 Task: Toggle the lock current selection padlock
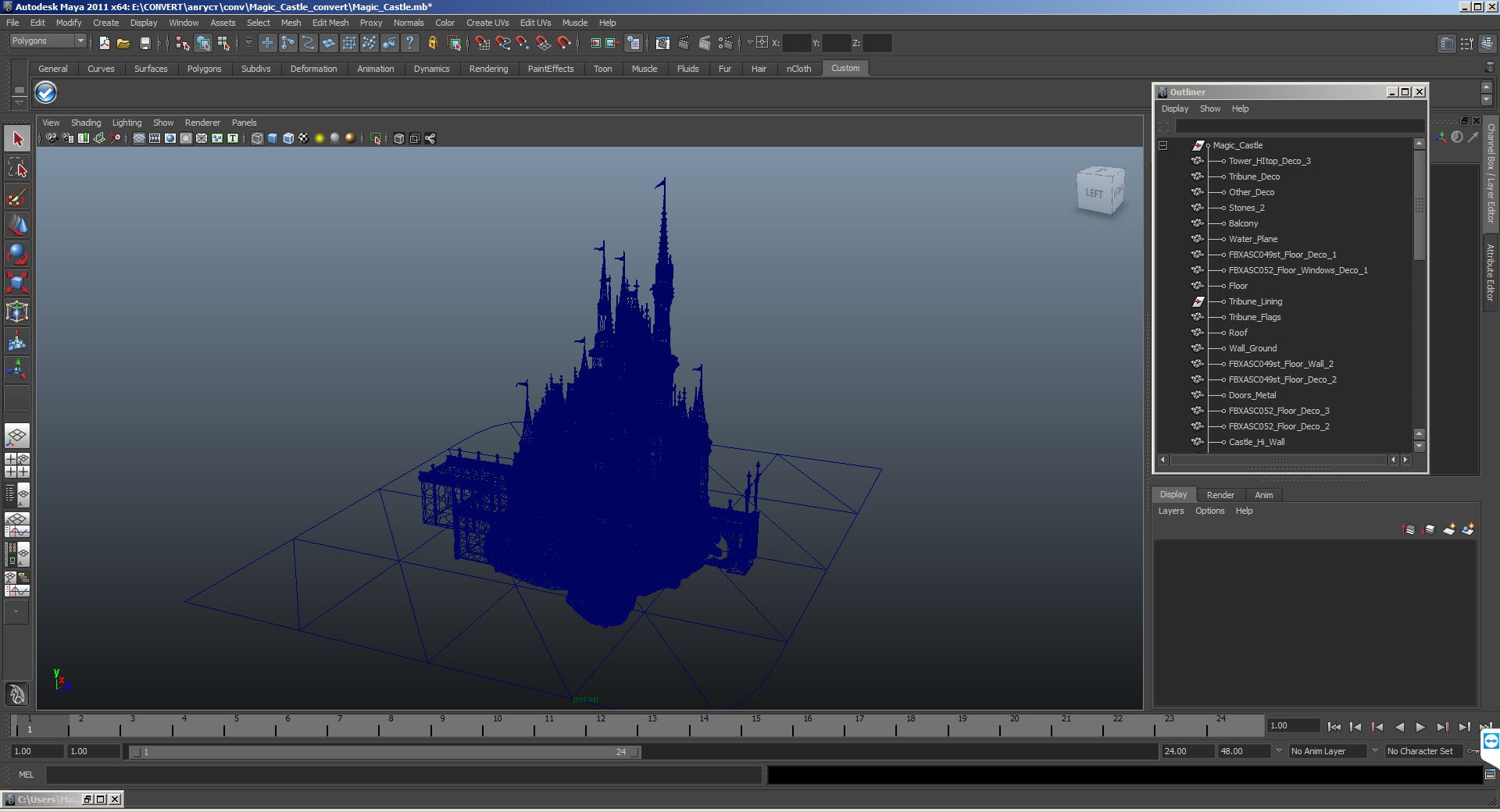tap(432, 43)
